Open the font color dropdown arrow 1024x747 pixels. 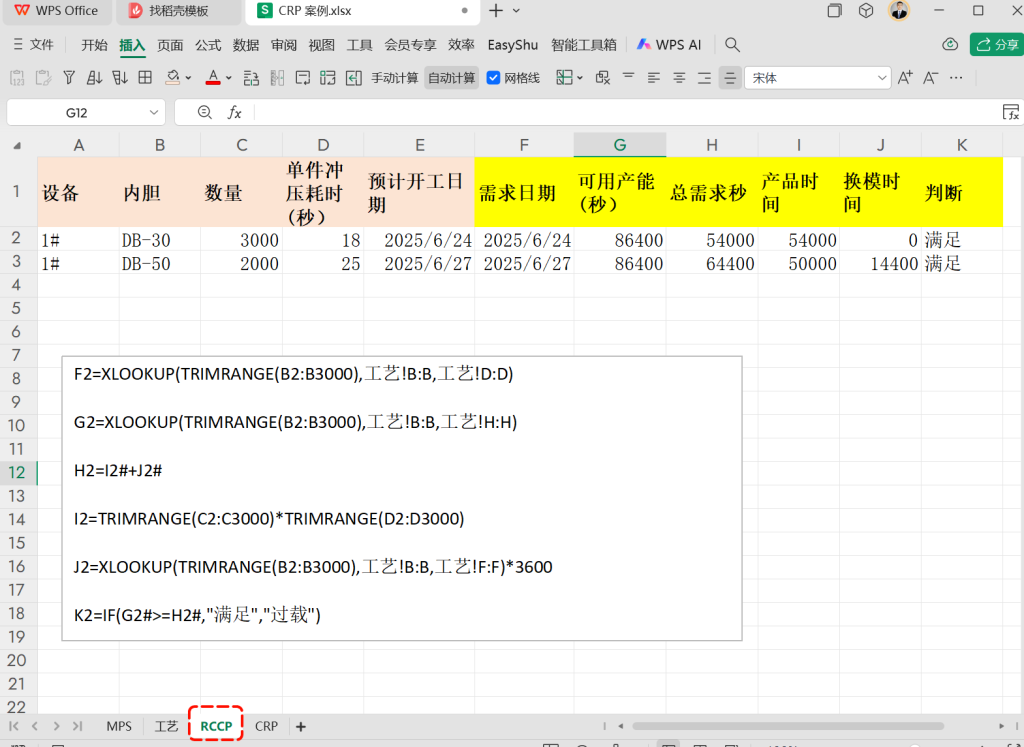point(229,78)
